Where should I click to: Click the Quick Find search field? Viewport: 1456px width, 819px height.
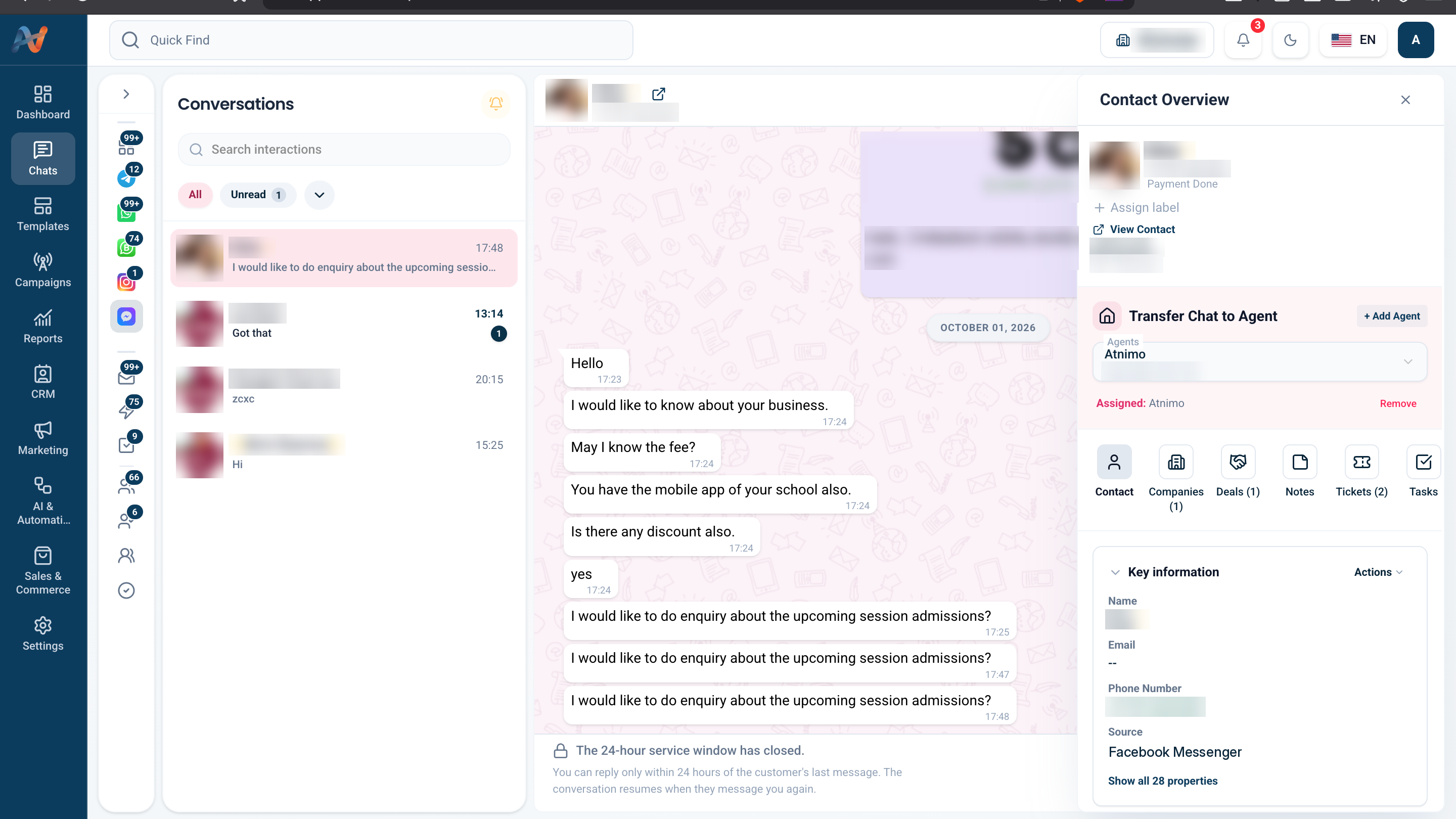click(x=372, y=40)
